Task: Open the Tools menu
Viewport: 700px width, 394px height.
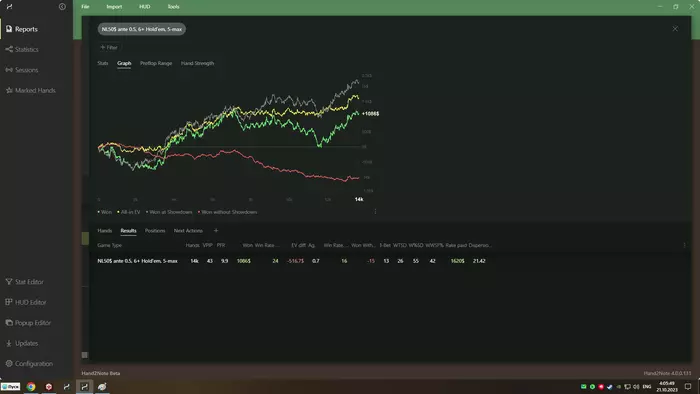Action: 173,7
